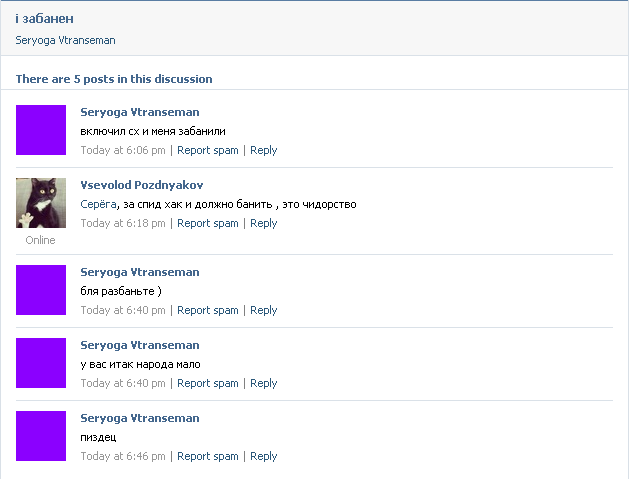629x479 pixels.
Task: Report spam on Vsevolod's 6:18 pm post
Action: click(208, 223)
